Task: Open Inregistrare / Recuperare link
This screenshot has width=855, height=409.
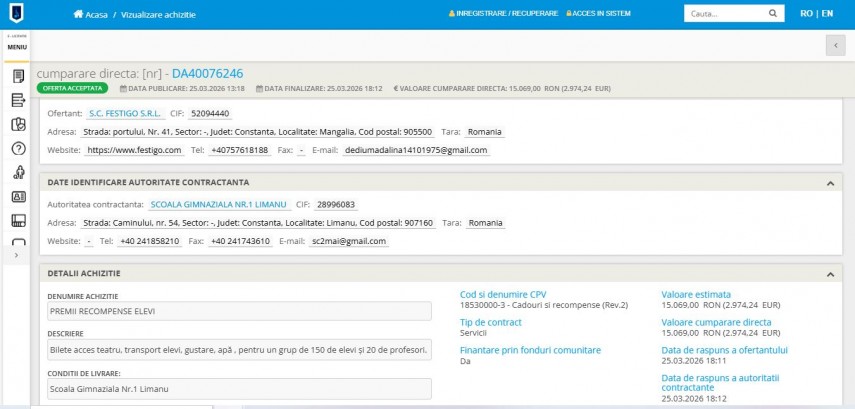Action: [x=503, y=15]
